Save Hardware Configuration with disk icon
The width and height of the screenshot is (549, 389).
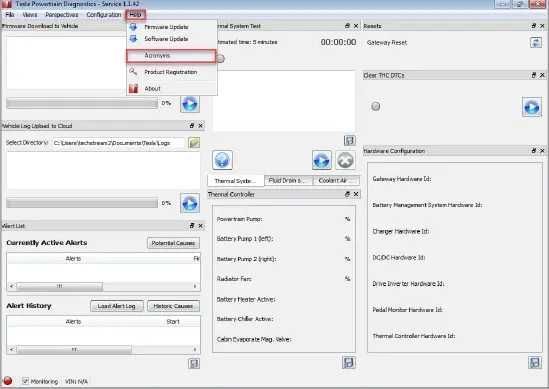pyautogui.click(x=535, y=362)
